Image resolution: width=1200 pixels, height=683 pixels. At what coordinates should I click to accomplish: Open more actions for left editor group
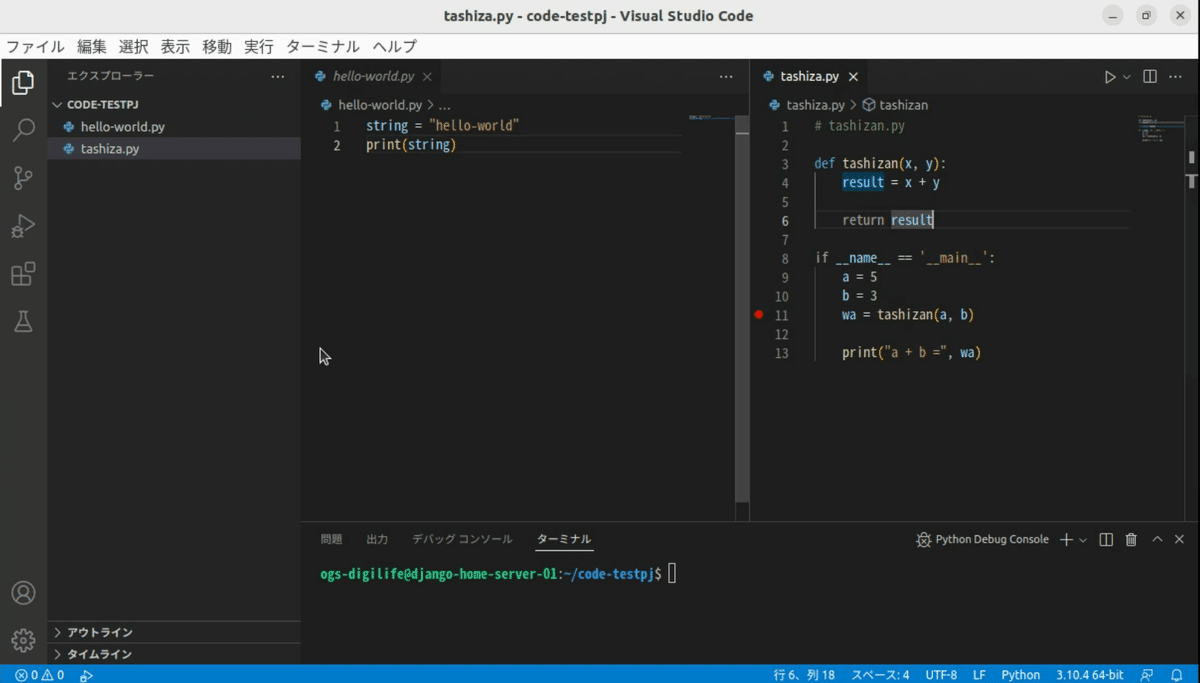tap(726, 77)
